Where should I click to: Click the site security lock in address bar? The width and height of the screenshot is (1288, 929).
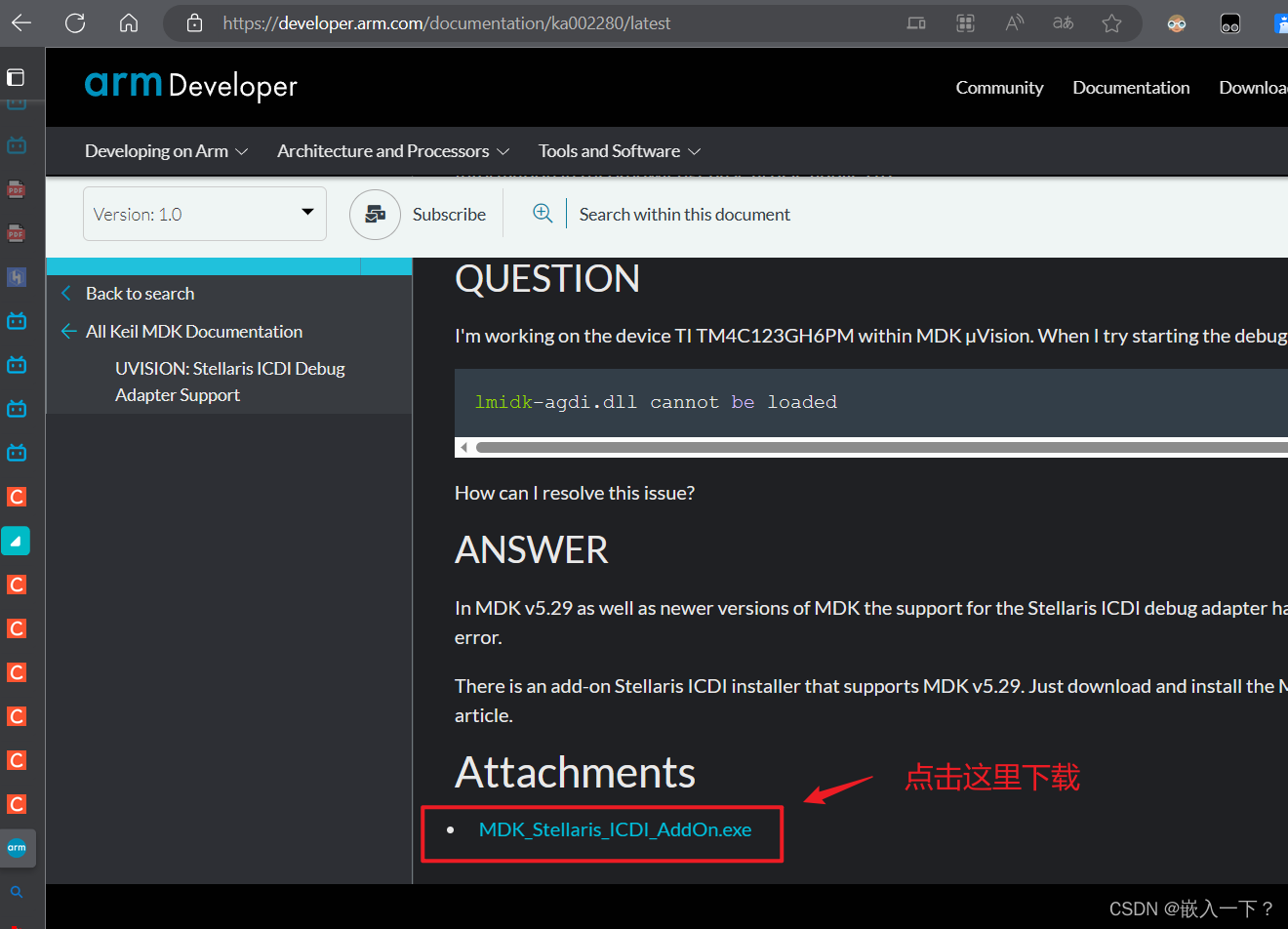[193, 22]
